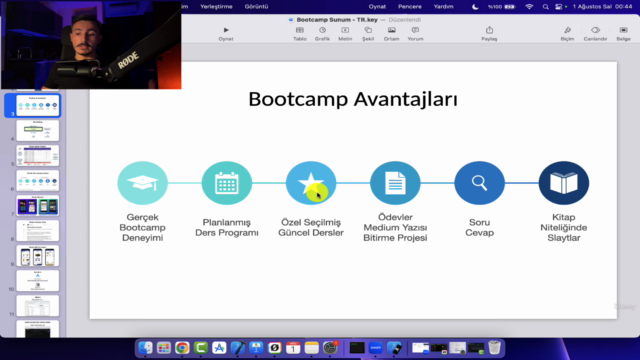Select the star circle icon on the slide
Image resolution: width=640 pixels, height=360 pixels.
[x=311, y=183]
